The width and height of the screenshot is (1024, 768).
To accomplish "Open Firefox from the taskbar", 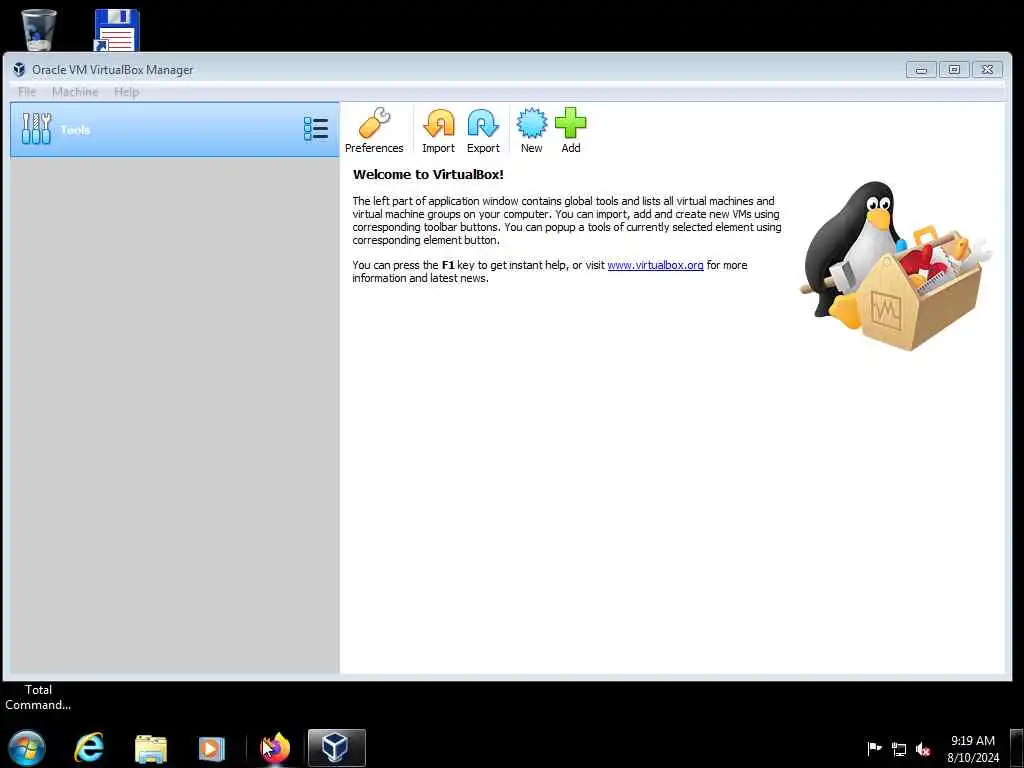I will [x=275, y=748].
